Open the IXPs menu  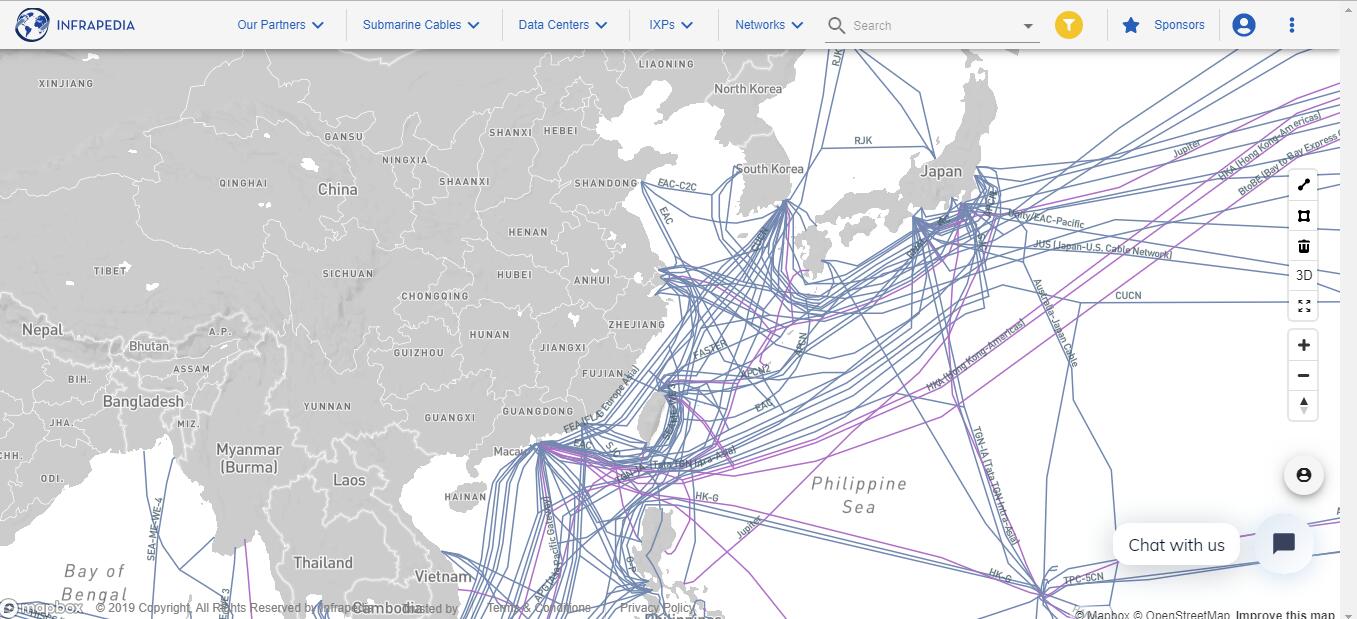(670, 25)
